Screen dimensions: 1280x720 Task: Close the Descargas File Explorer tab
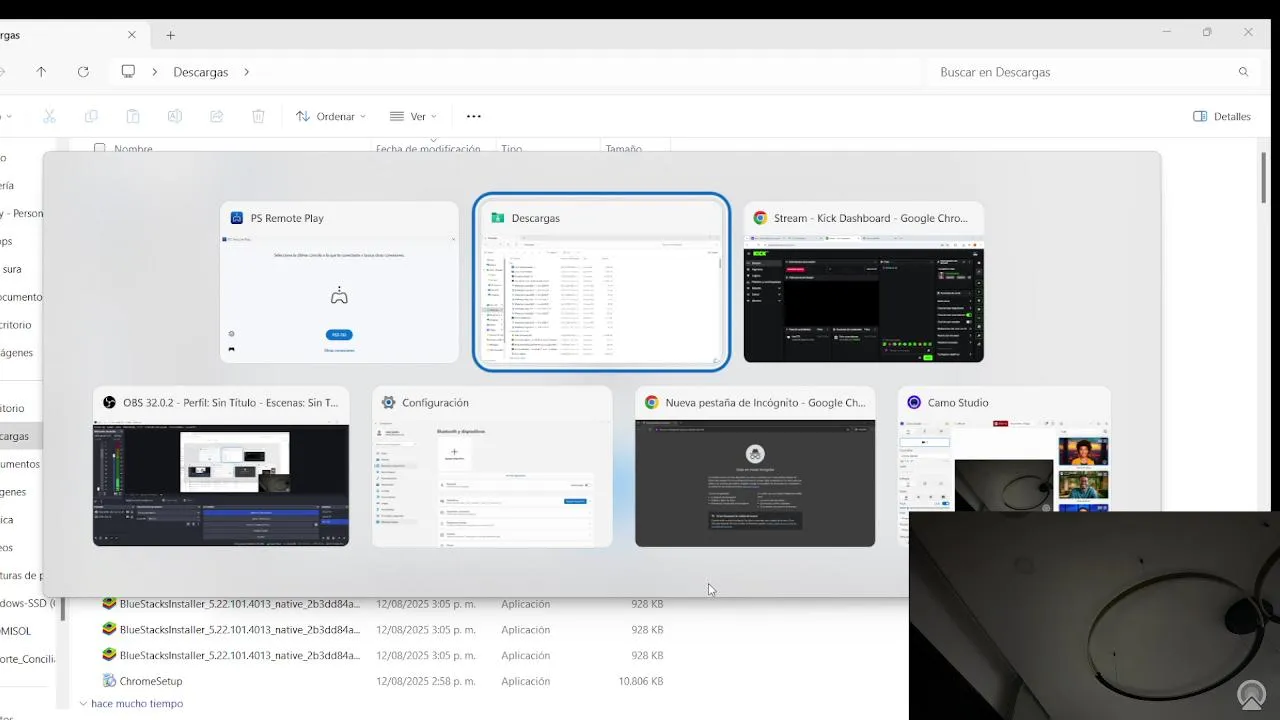point(132,35)
